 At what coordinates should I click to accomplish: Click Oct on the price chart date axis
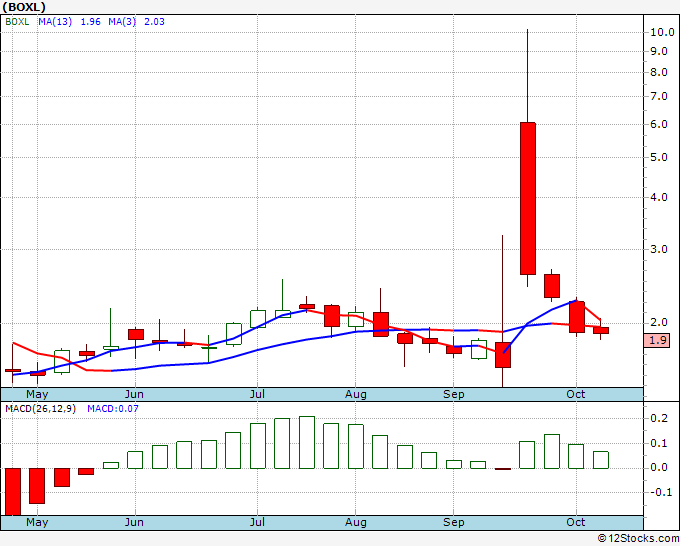pos(575,394)
